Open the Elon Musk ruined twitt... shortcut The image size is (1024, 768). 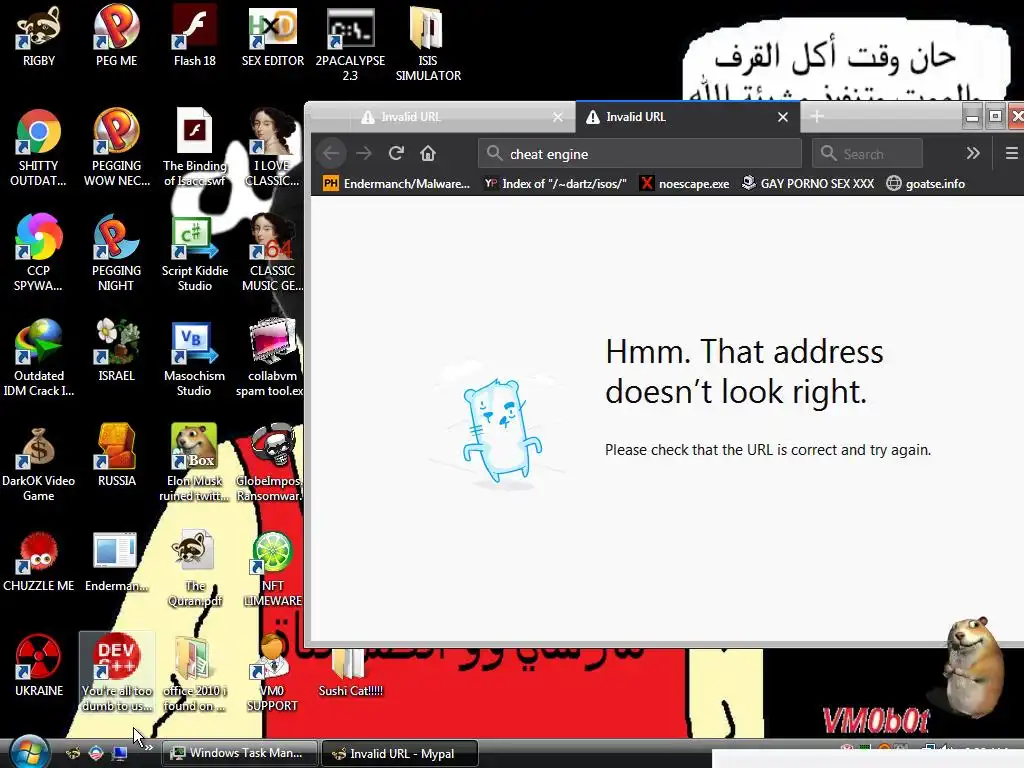point(195,464)
